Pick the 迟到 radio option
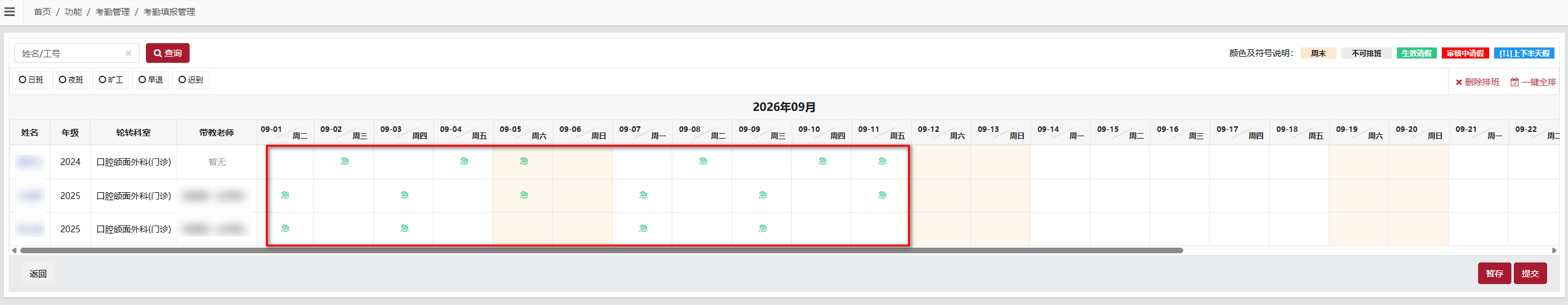Screen dimensions: 1568x305 (191, 80)
